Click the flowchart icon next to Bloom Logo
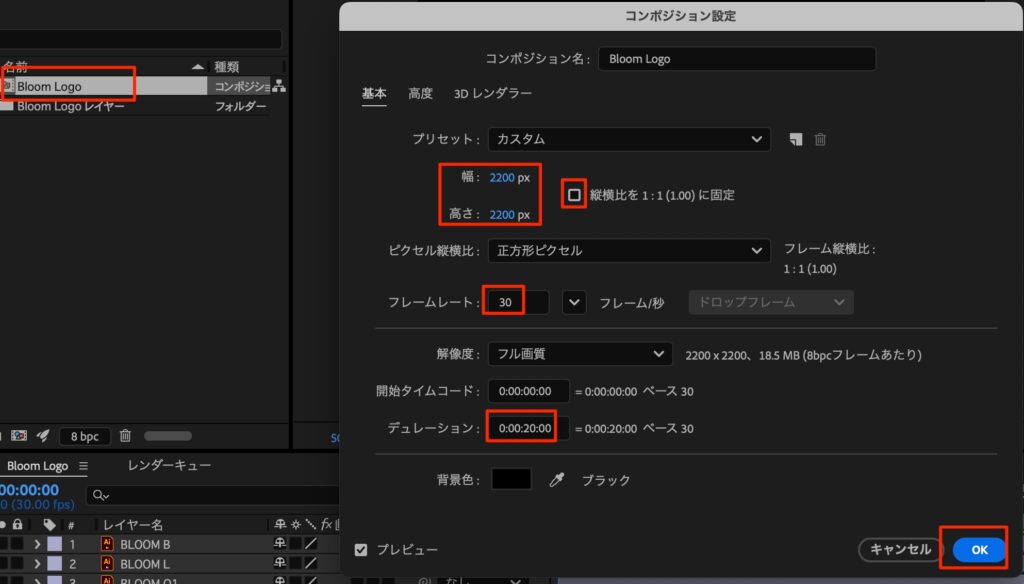Image resolution: width=1024 pixels, height=584 pixels. [278, 87]
